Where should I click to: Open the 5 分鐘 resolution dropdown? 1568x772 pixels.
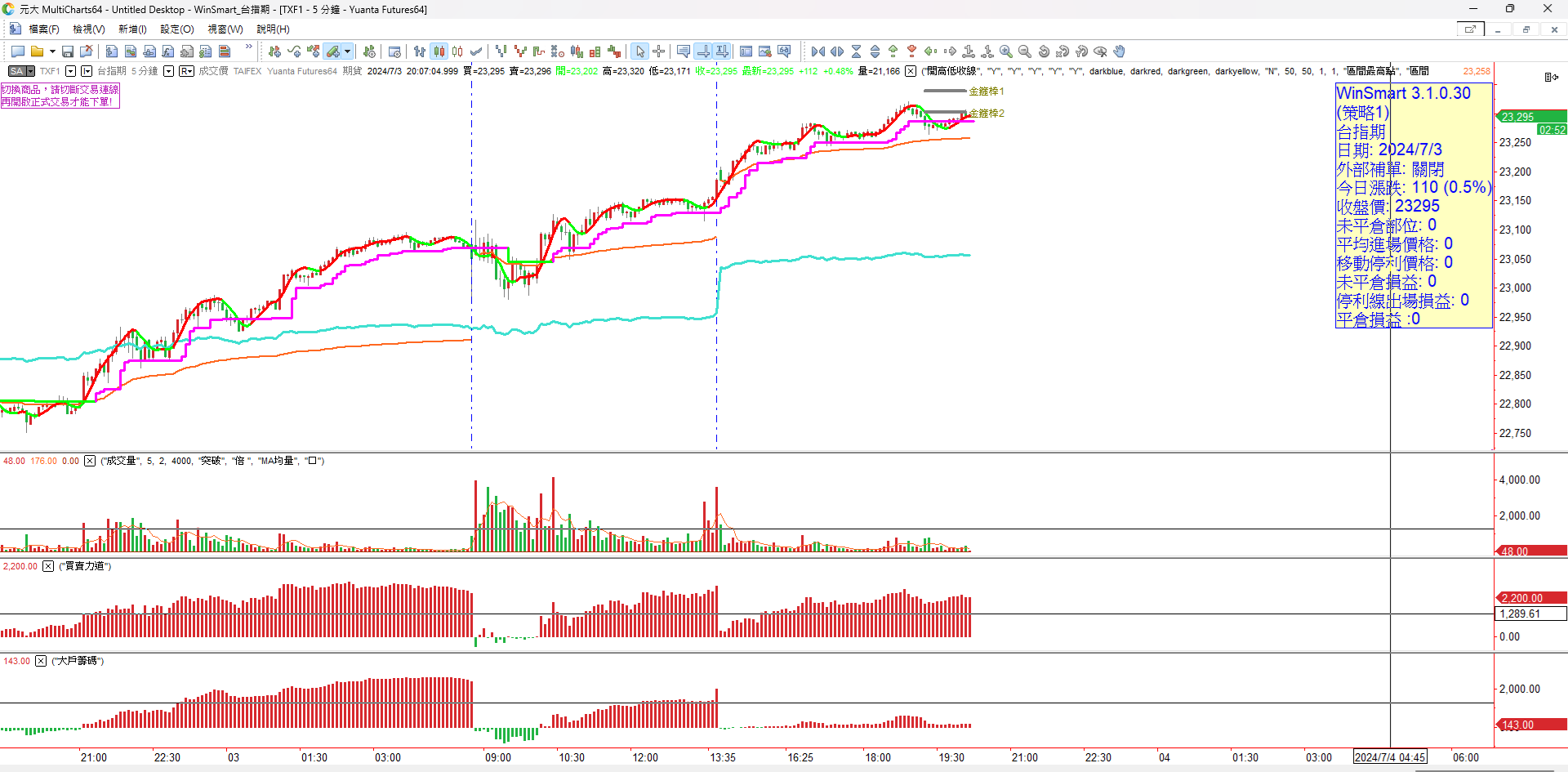tap(168, 71)
